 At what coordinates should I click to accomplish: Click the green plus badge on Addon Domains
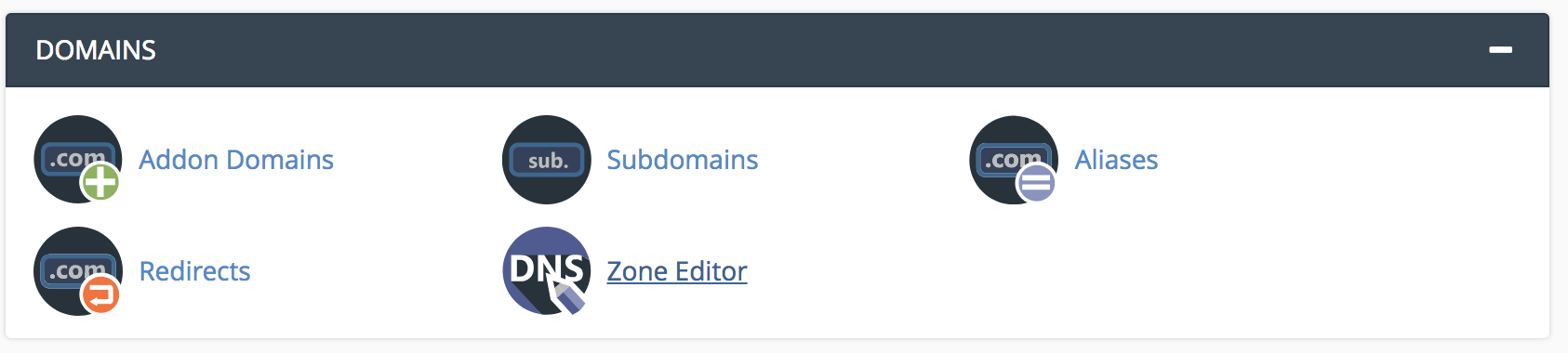100,182
